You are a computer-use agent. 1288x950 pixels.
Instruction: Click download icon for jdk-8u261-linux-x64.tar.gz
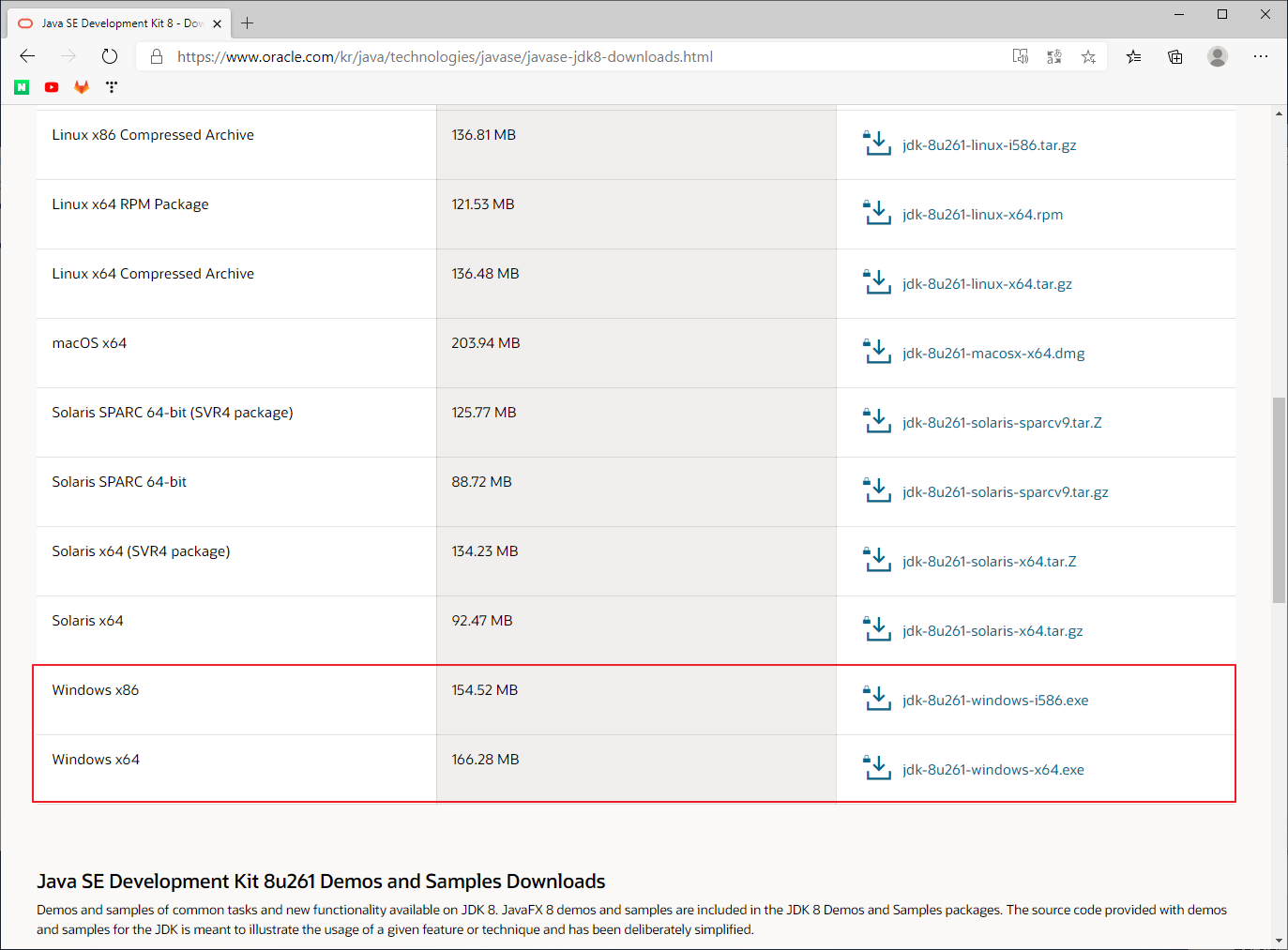pyautogui.click(x=876, y=282)
